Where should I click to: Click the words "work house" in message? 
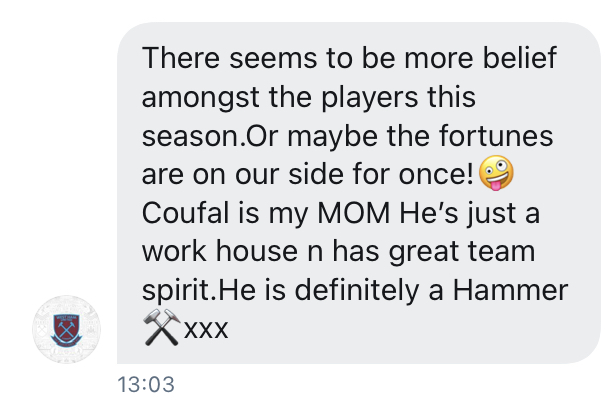pos(220,251)
